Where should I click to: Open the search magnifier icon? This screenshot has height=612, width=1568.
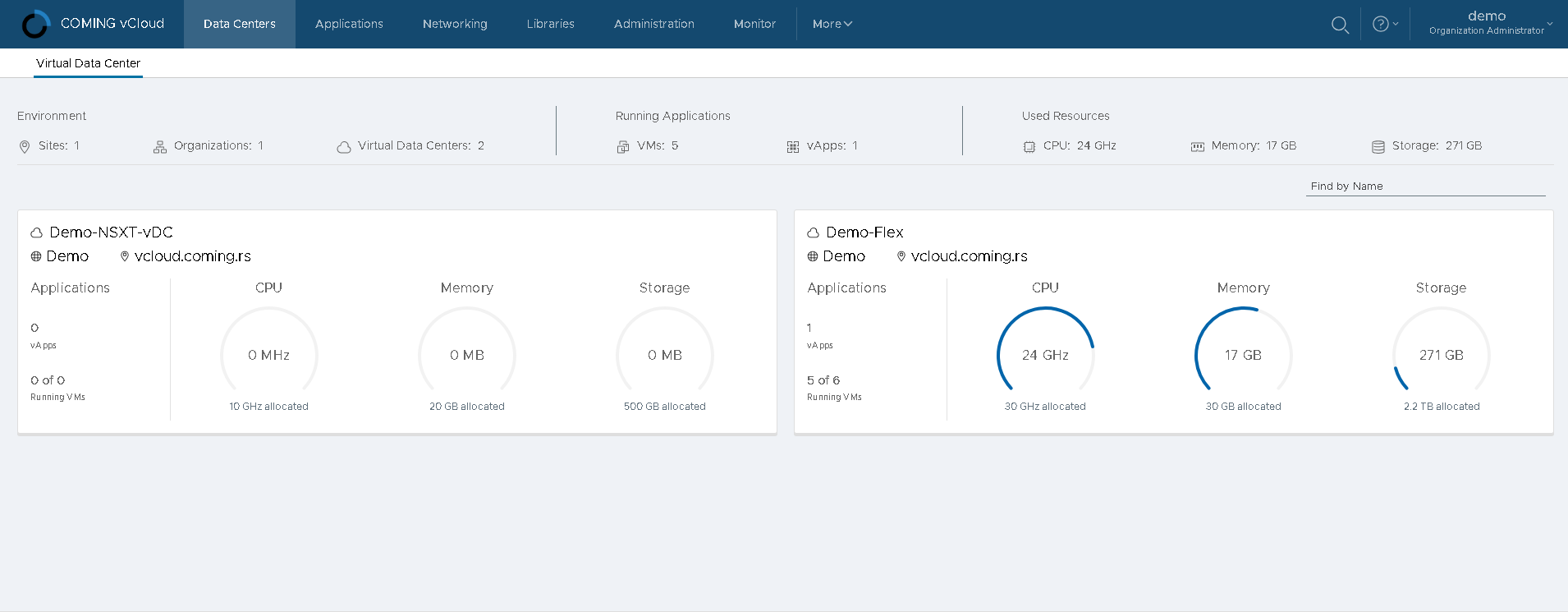pos(1340,25)
